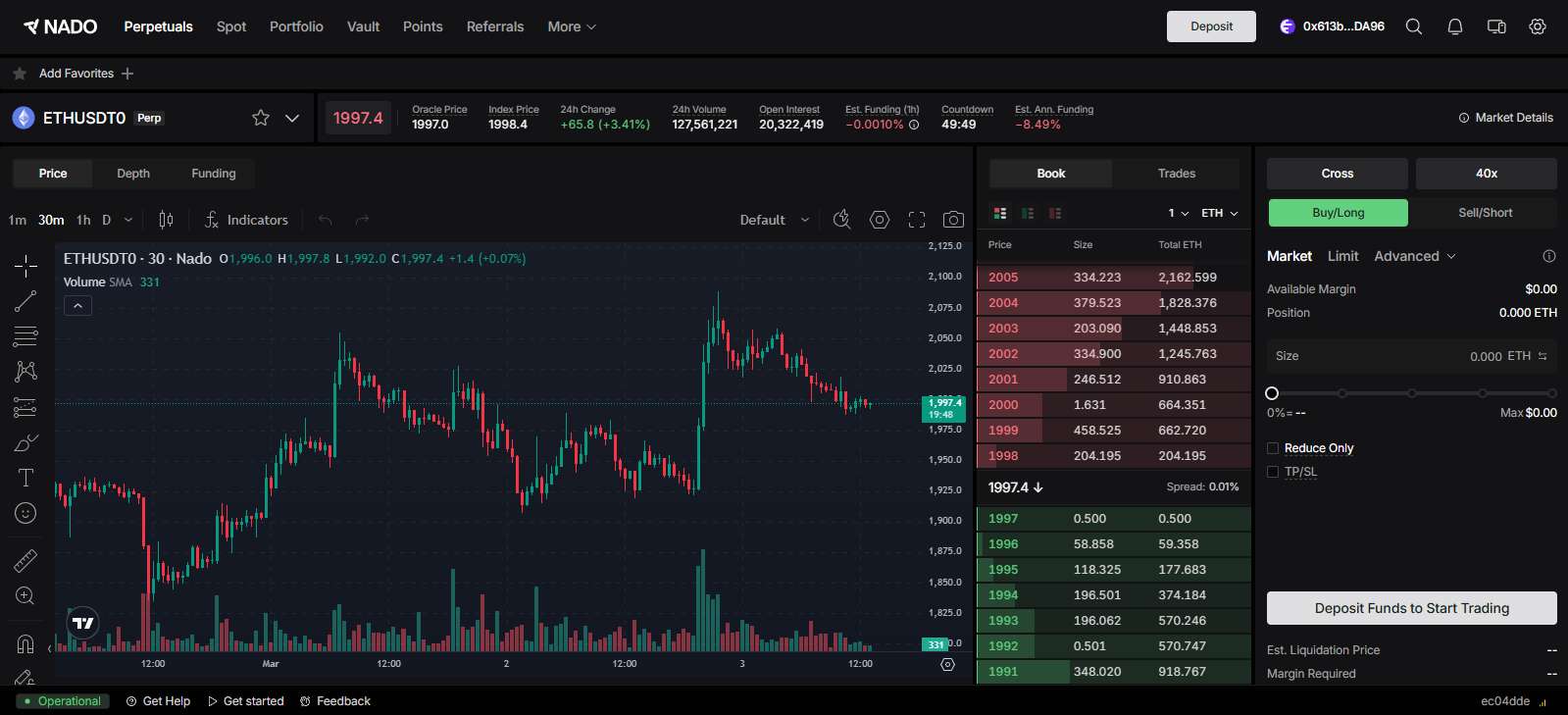
Task: Open Market Details
Action: pyautogui.click(x=1506, y=118)
